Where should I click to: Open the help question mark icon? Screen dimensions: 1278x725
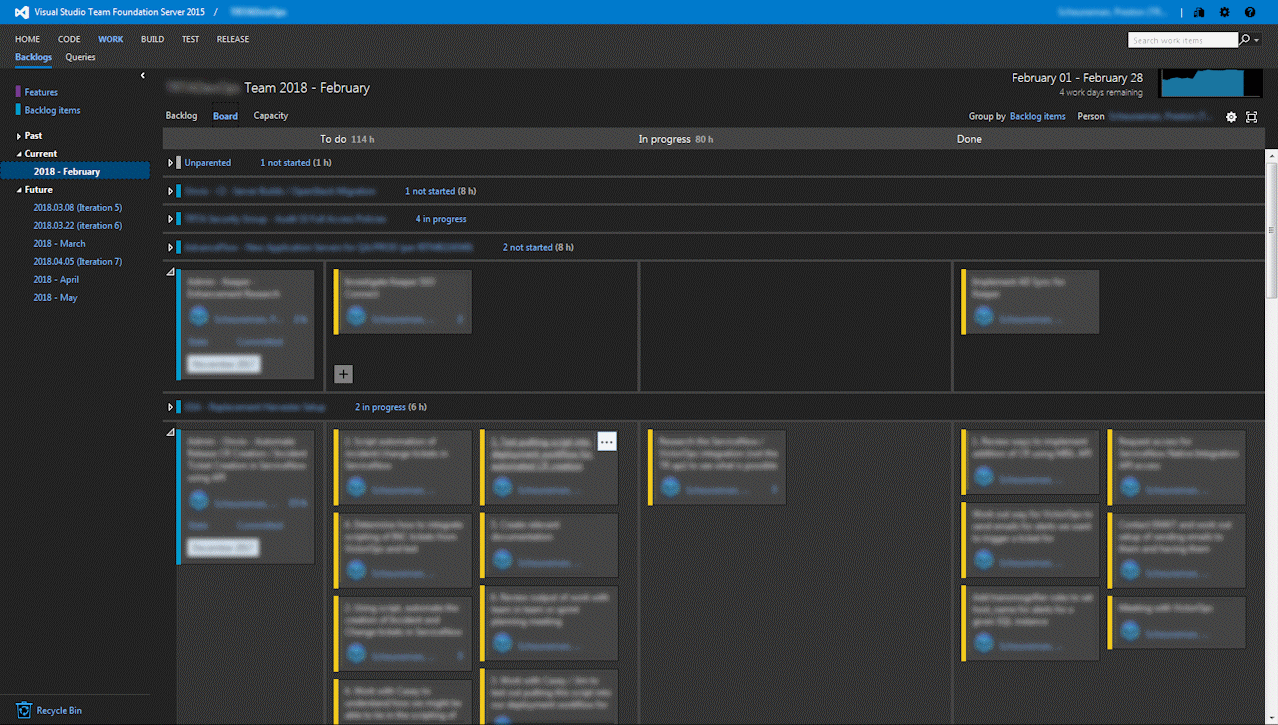[1250, 12]
